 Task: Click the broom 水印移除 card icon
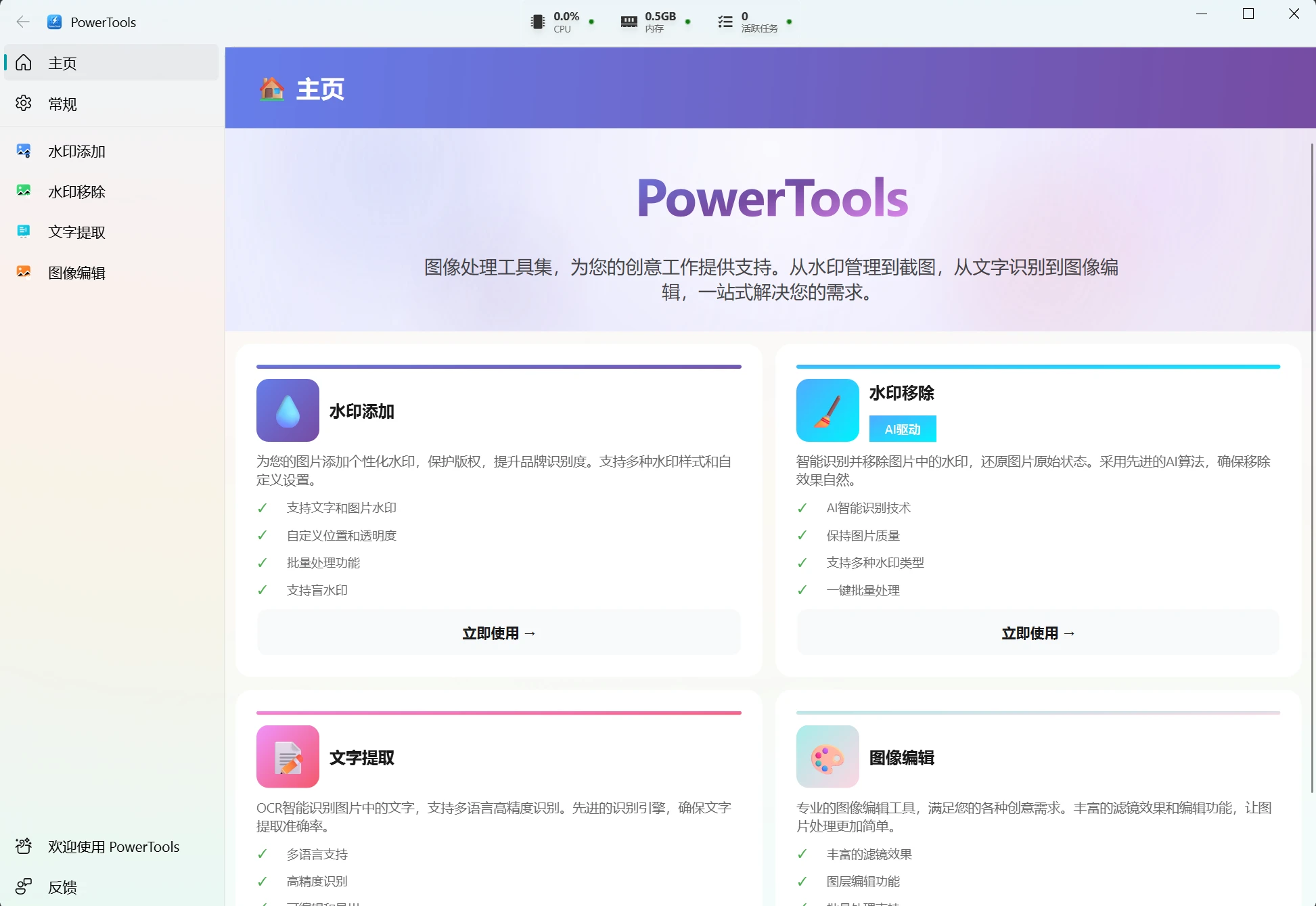click(x=827, y=410)
